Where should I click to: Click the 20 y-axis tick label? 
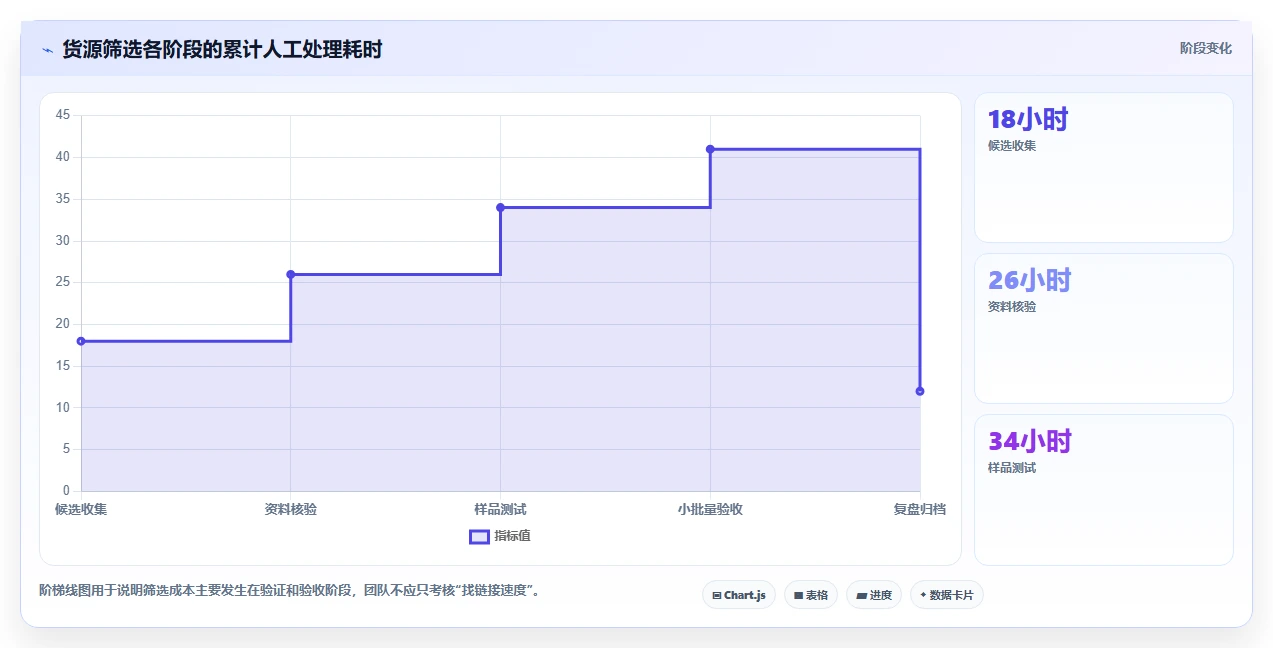(x=63, y=324)
